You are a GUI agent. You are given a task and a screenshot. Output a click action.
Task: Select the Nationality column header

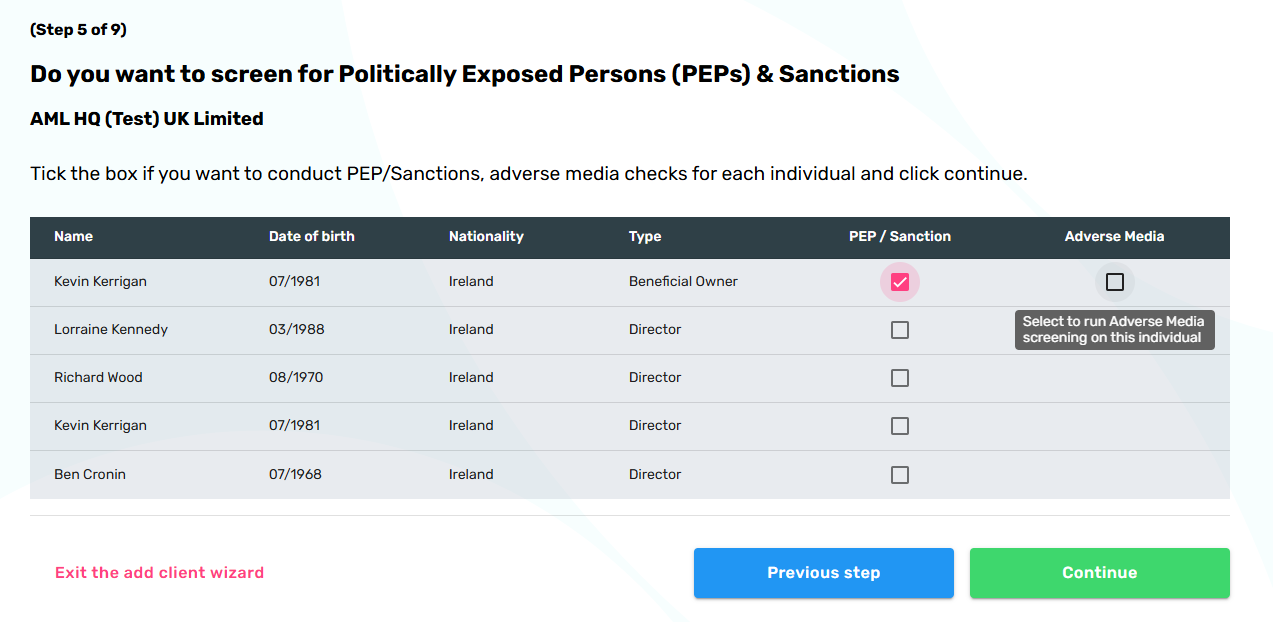(x=486, y=237)
